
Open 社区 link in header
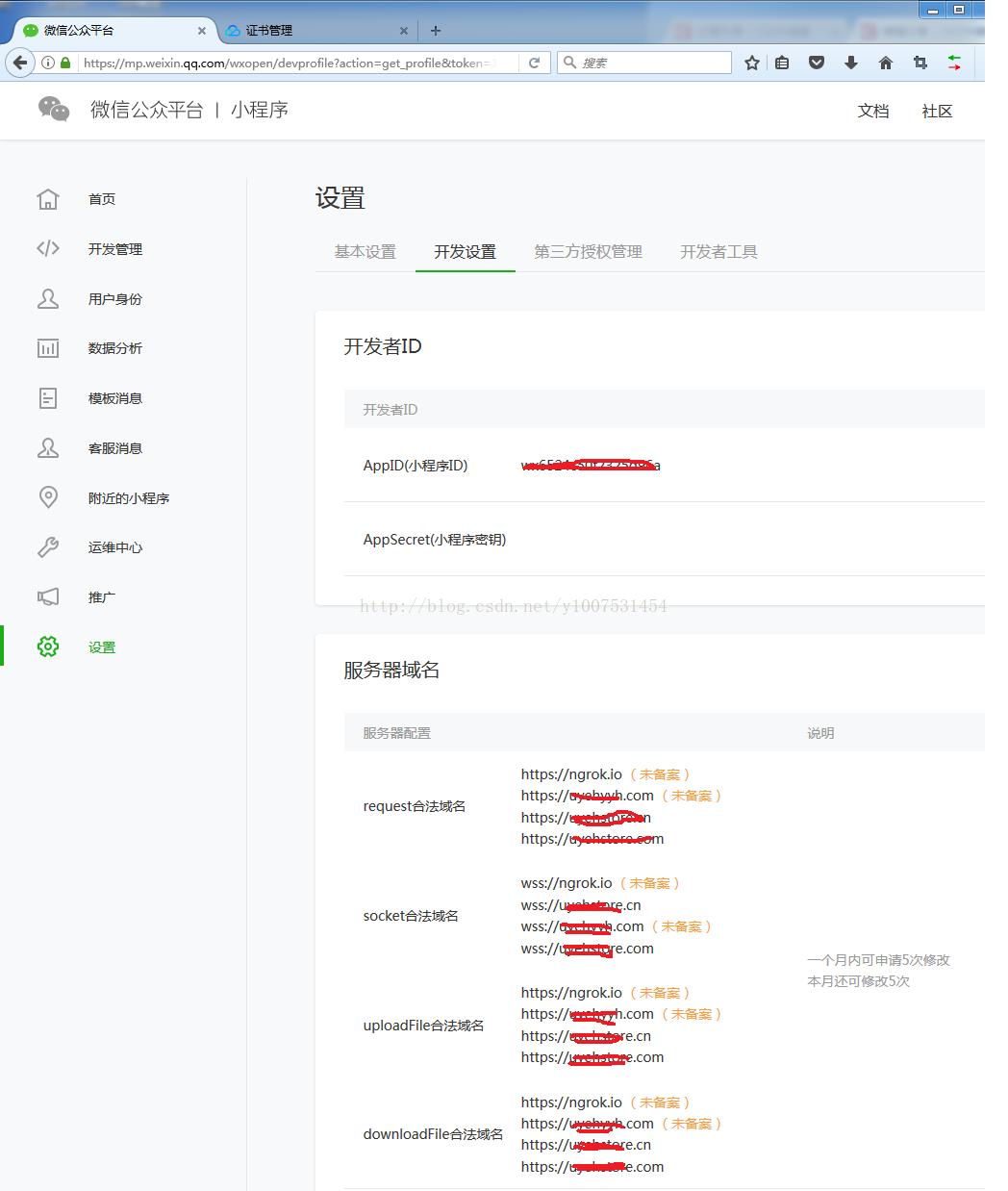(x=937, y=112)
